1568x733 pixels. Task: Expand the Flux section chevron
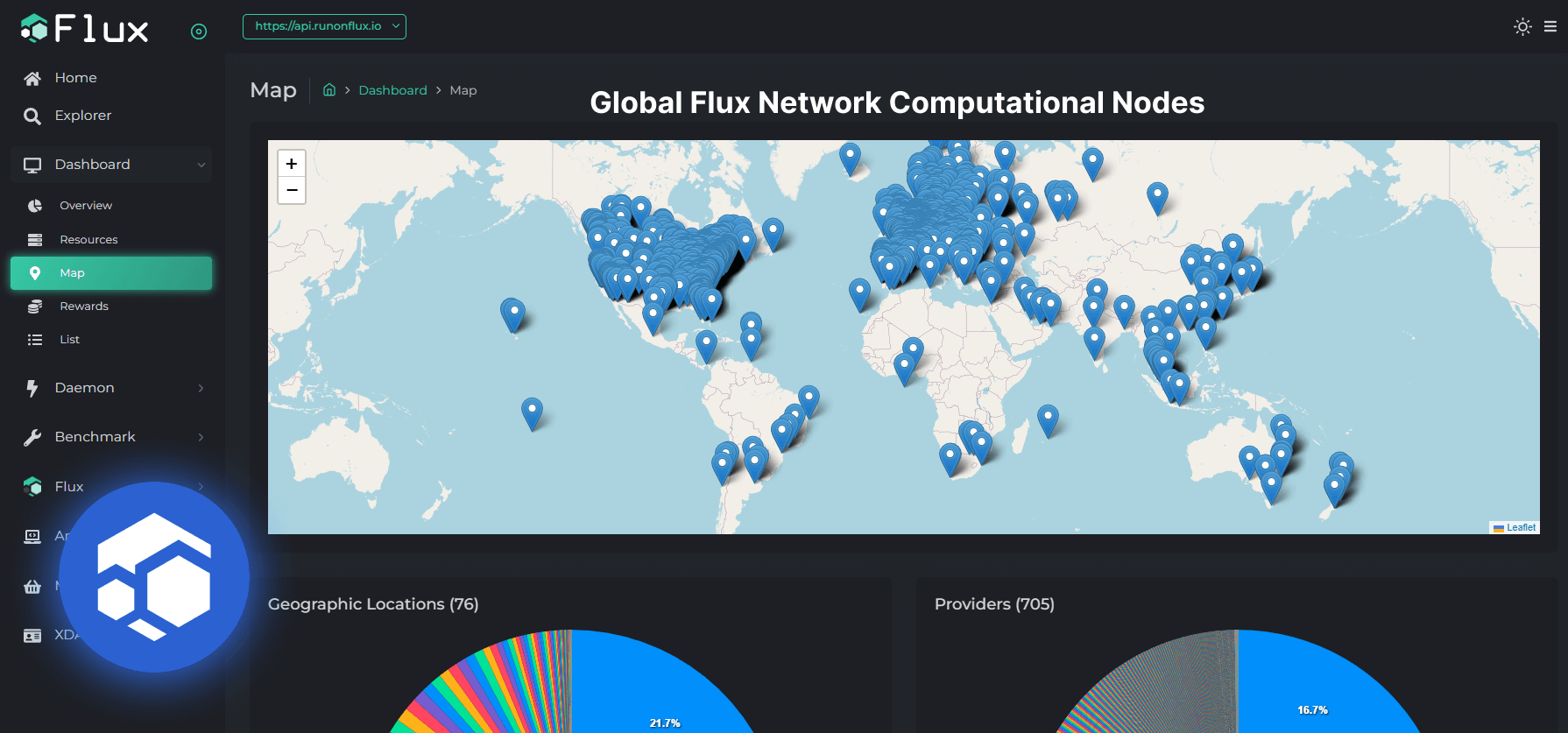(x=201, y=486)
